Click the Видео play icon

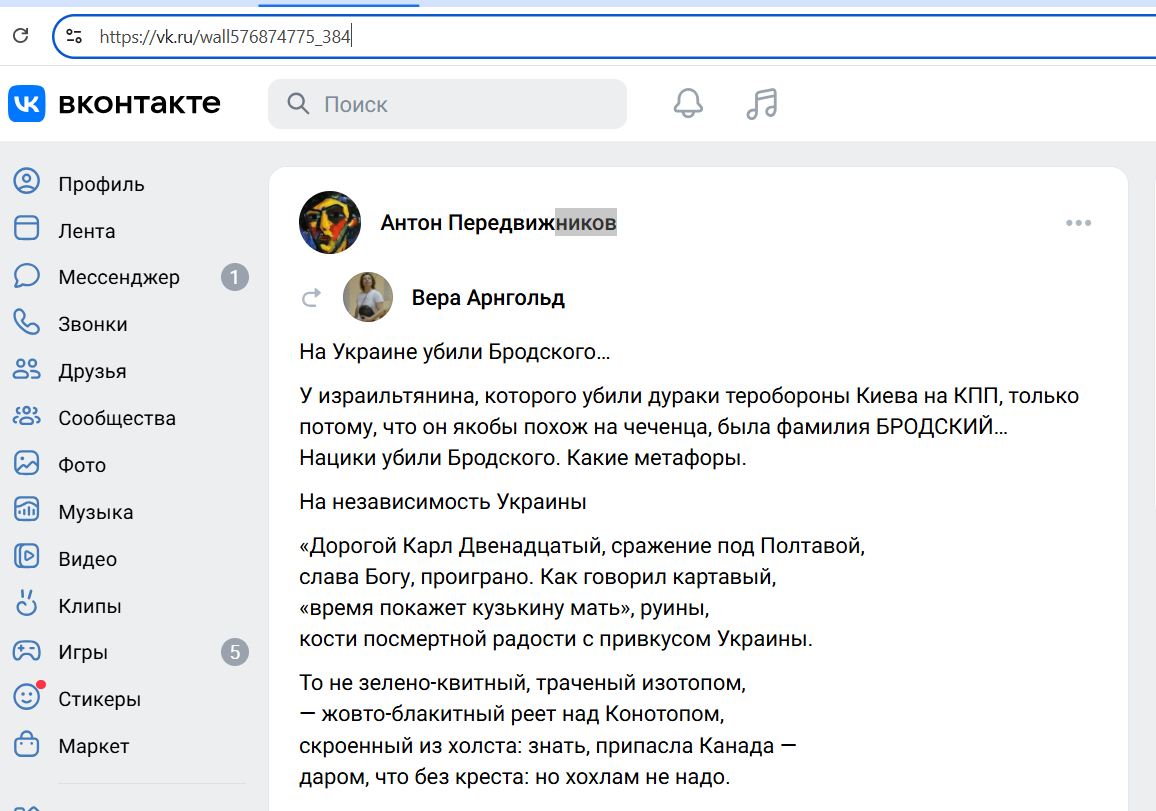tap(27, 556)
